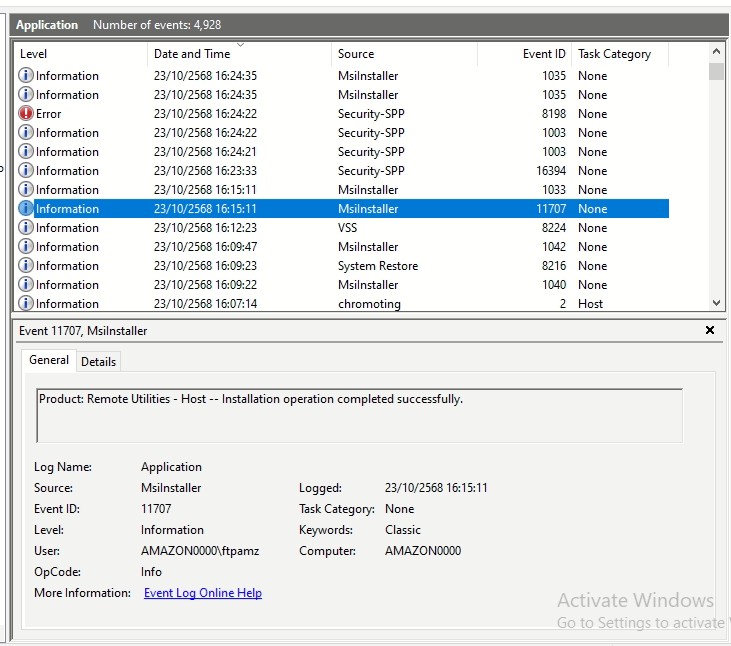The image size is (731, 646).
Task: Open the Event Log Online Help link
Action: pyautogui.click(x=203, y=593)
